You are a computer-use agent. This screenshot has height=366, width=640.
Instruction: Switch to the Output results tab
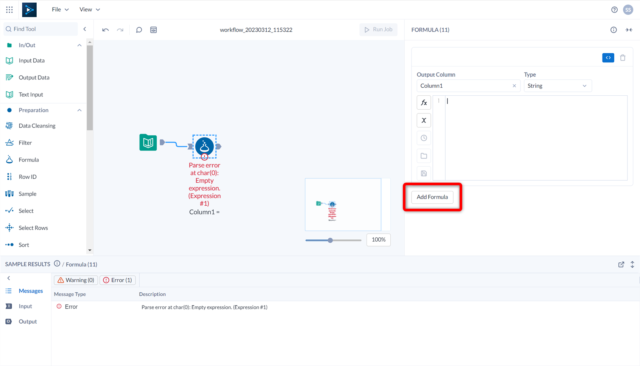(x=27, y=322)
